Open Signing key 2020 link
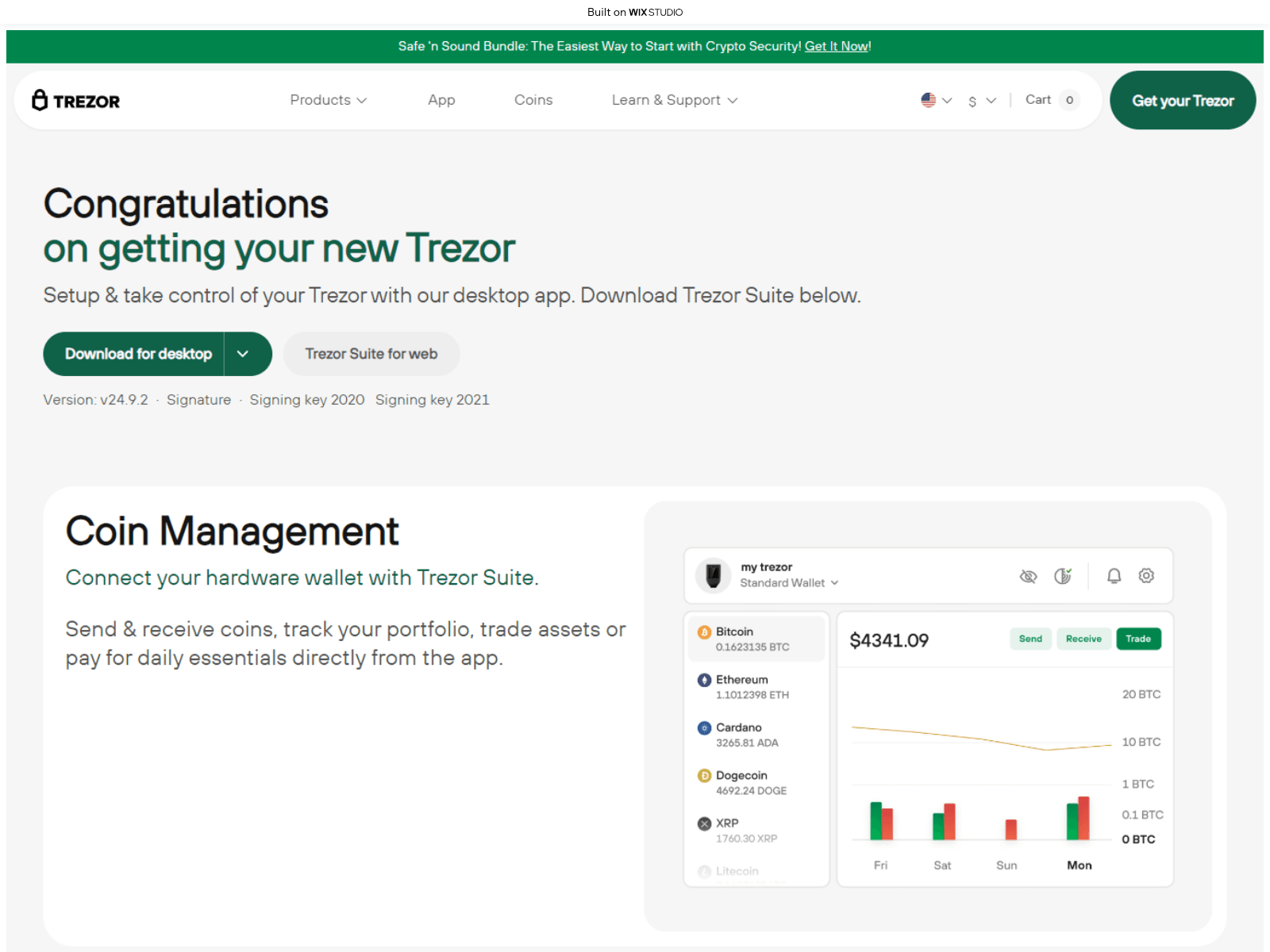This screenshot has height=952, width=1270. (x=307, y=400)
